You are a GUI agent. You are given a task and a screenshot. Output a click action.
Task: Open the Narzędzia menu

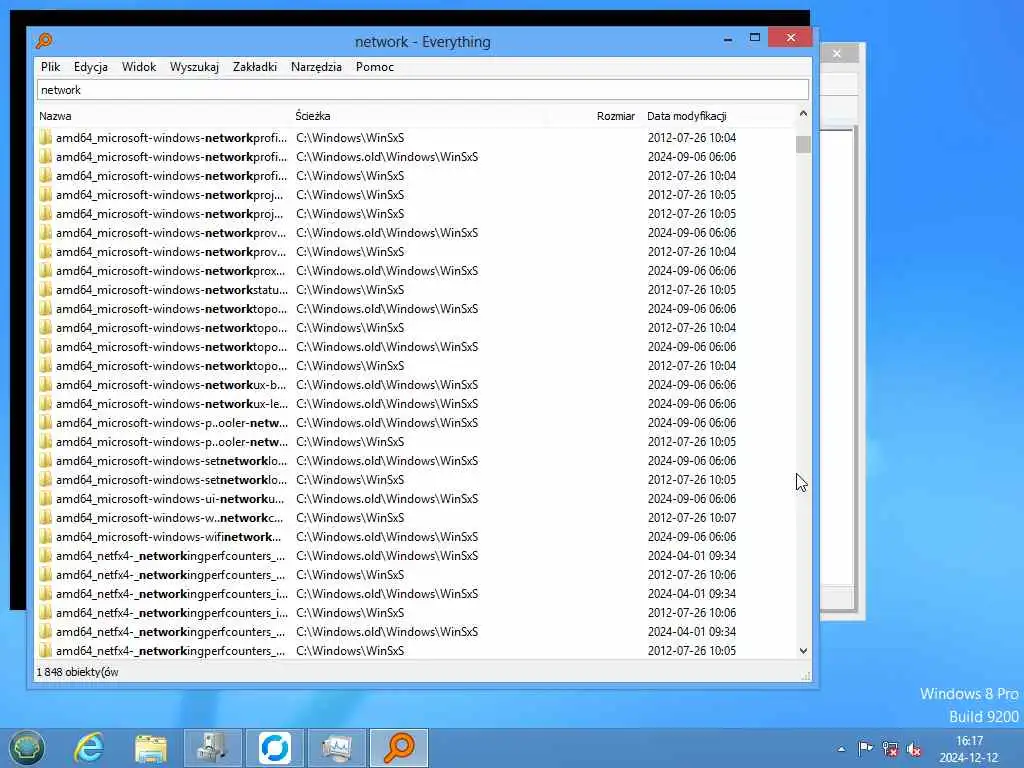point(316,67)
